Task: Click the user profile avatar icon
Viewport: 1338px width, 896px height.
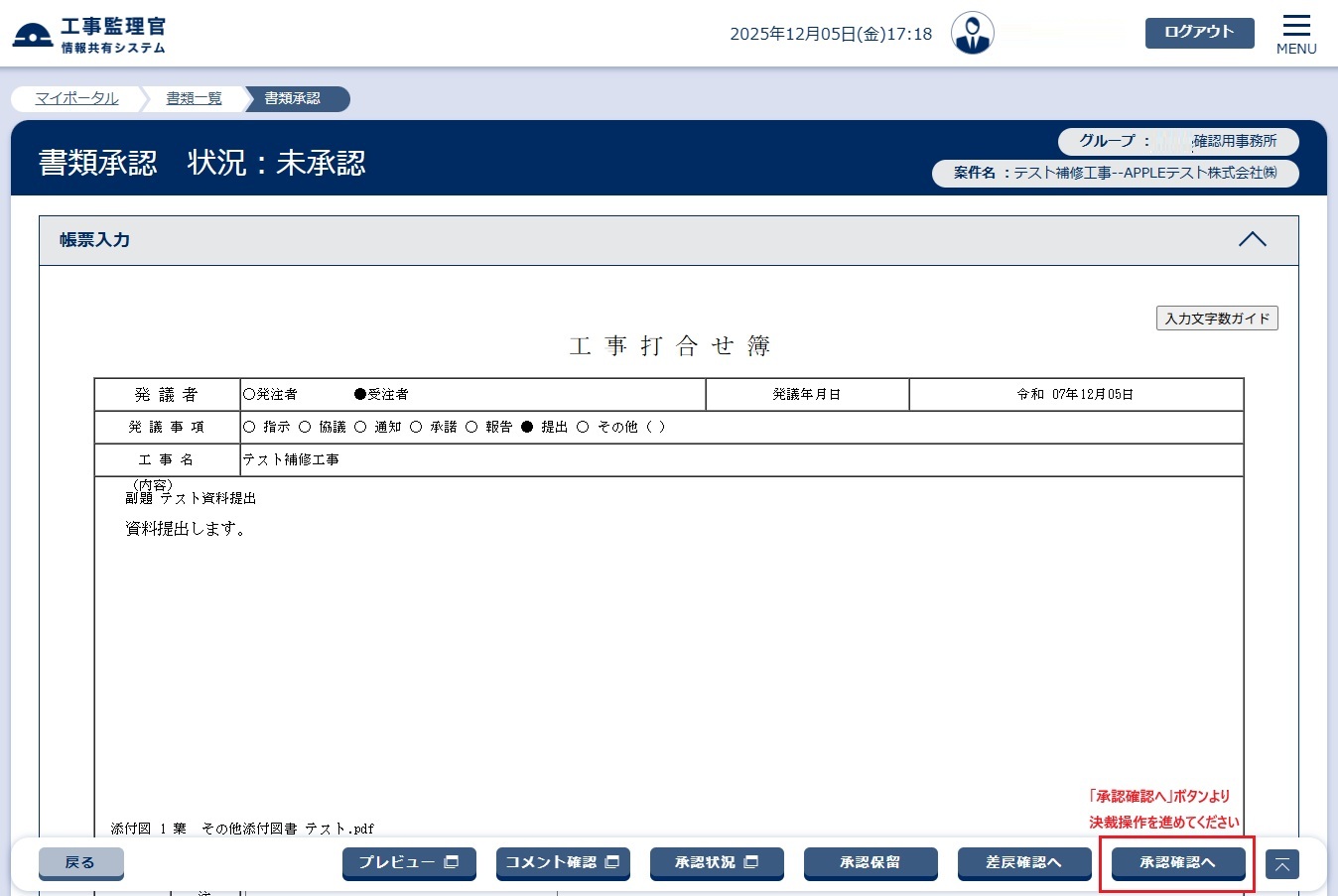Action: (972, 34)
